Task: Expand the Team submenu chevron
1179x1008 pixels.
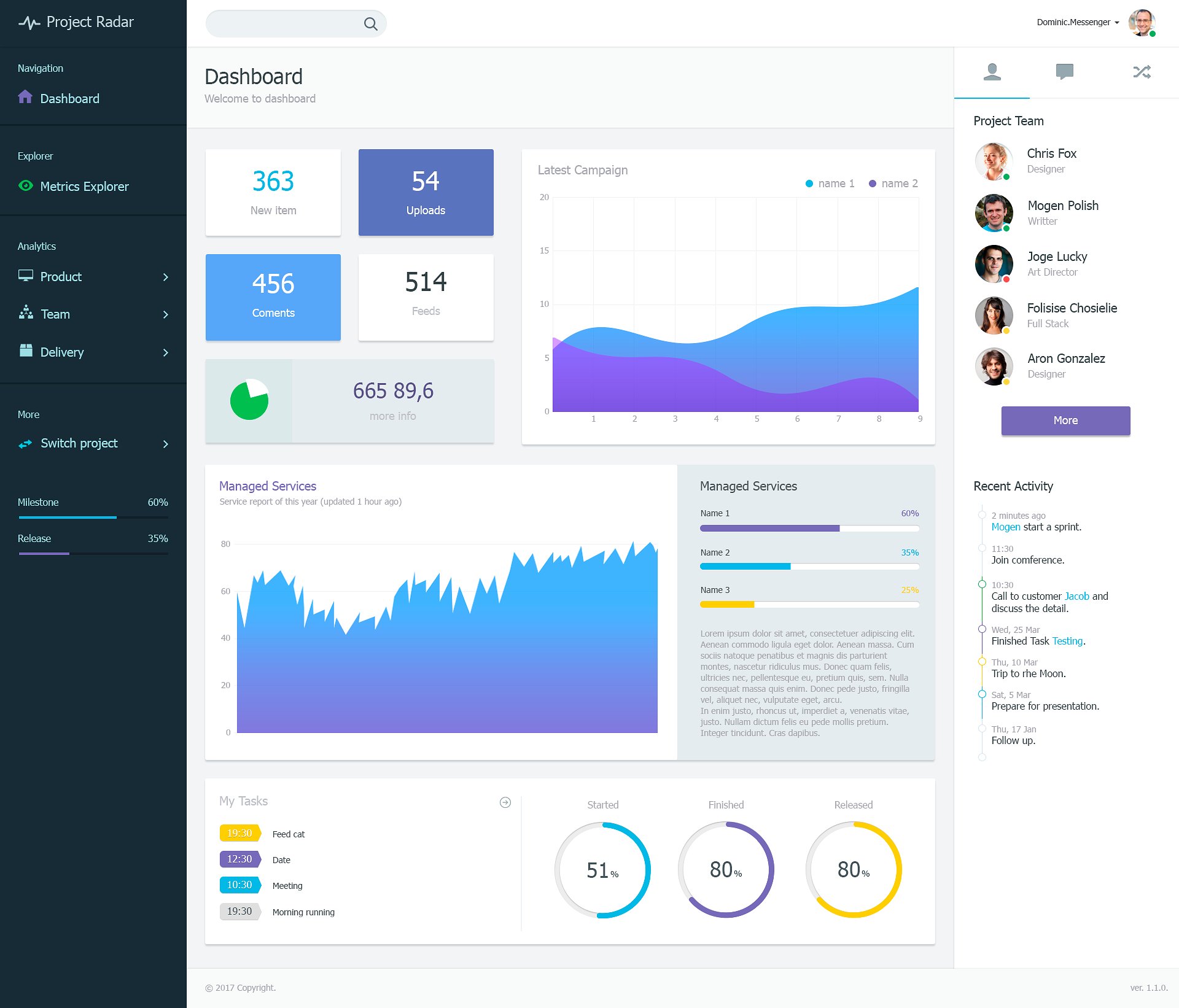Action: [165, 314]
